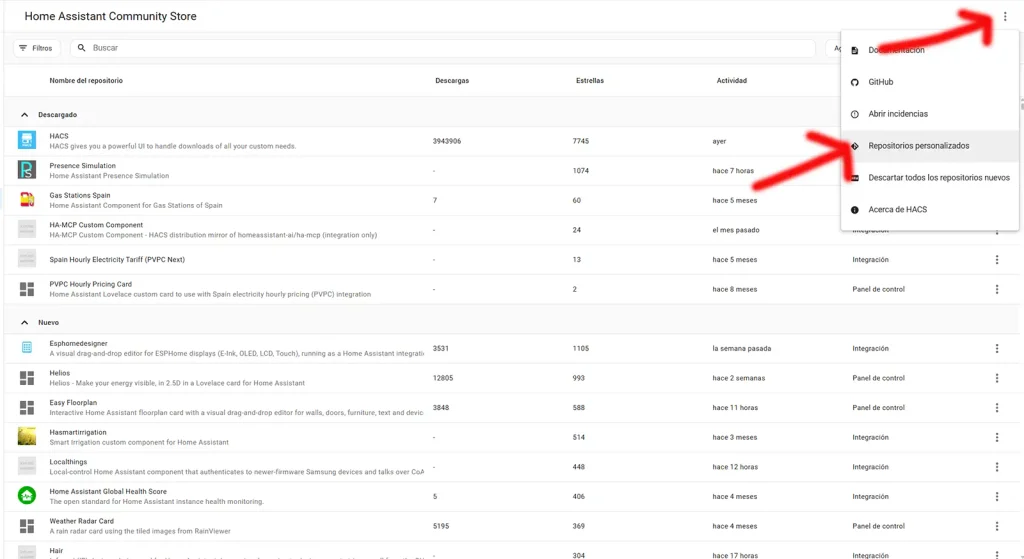
Task: Click the Home Assistant Global Health Score icon
Action: (27, 496)
